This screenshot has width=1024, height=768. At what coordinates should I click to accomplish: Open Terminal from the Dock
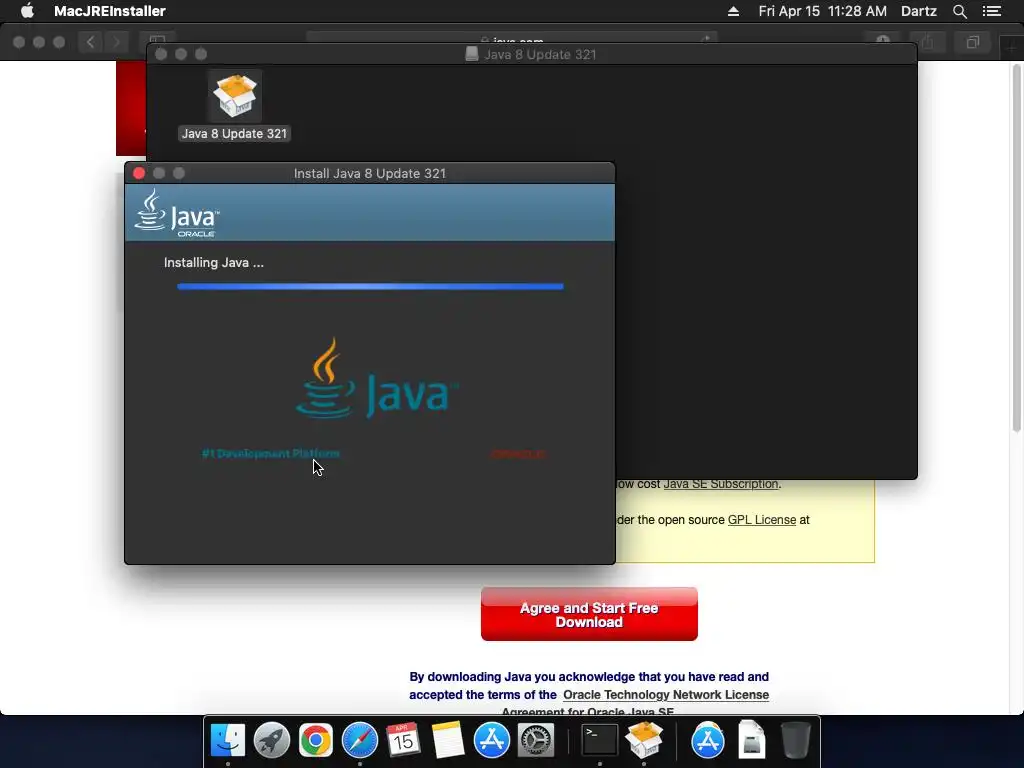coord(600,741)
